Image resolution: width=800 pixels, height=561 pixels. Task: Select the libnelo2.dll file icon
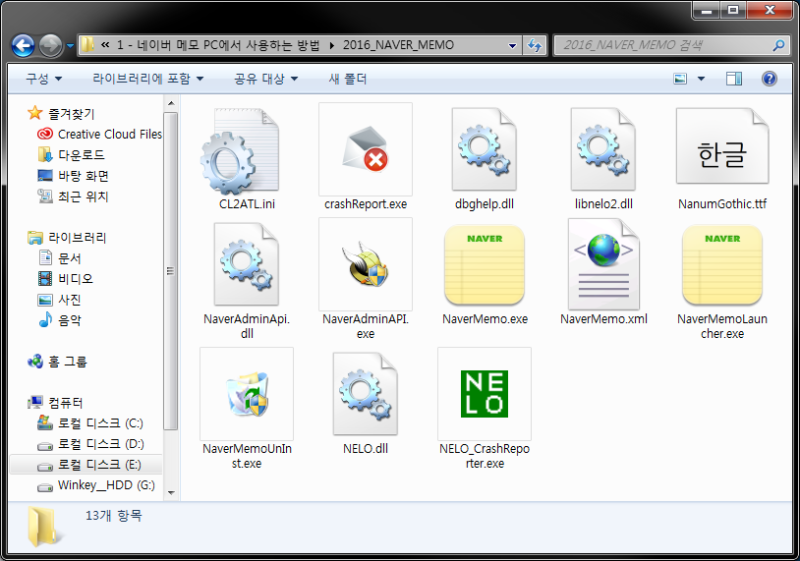(x=603, y=149)
